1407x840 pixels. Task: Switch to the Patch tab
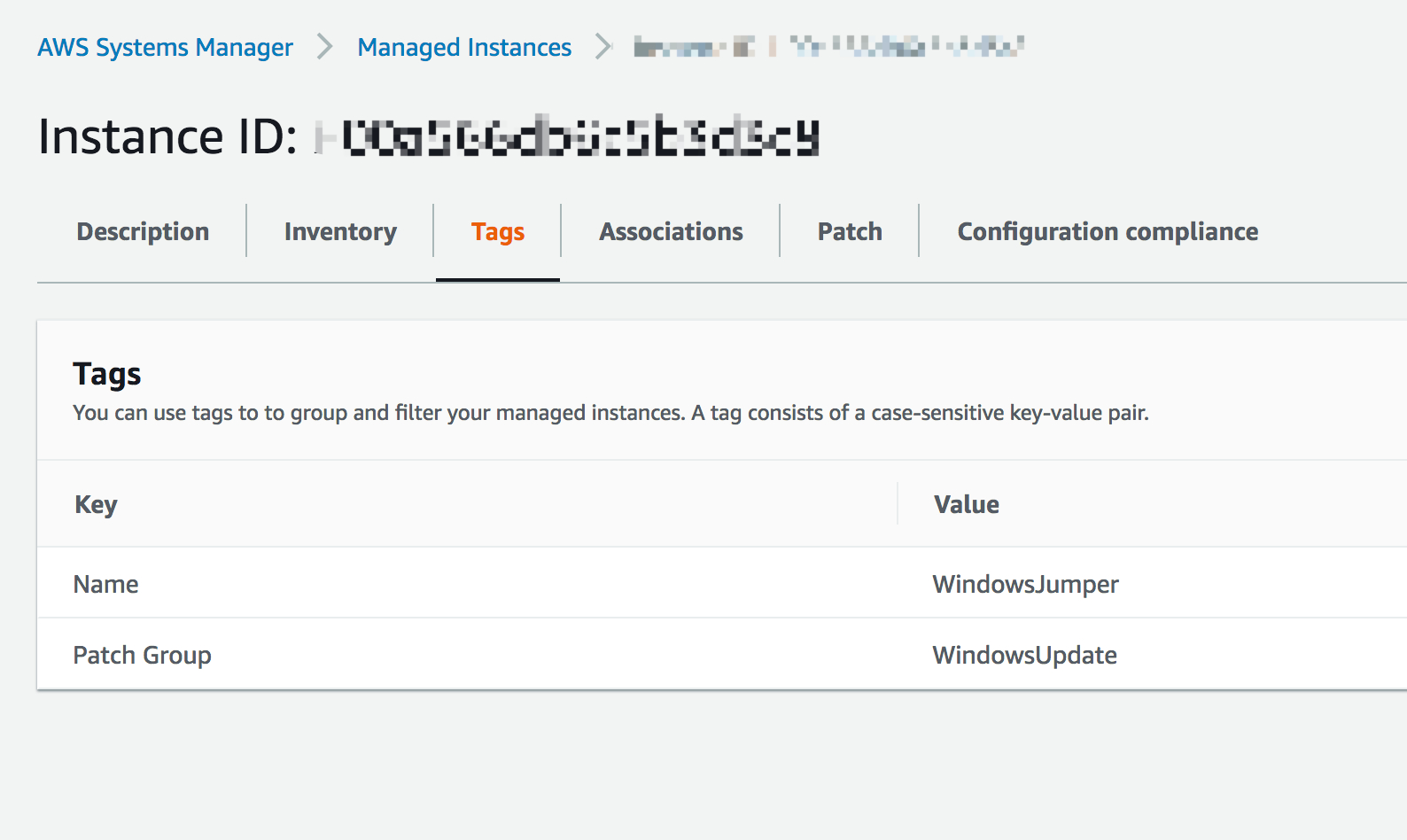click(x=850, y=231)
